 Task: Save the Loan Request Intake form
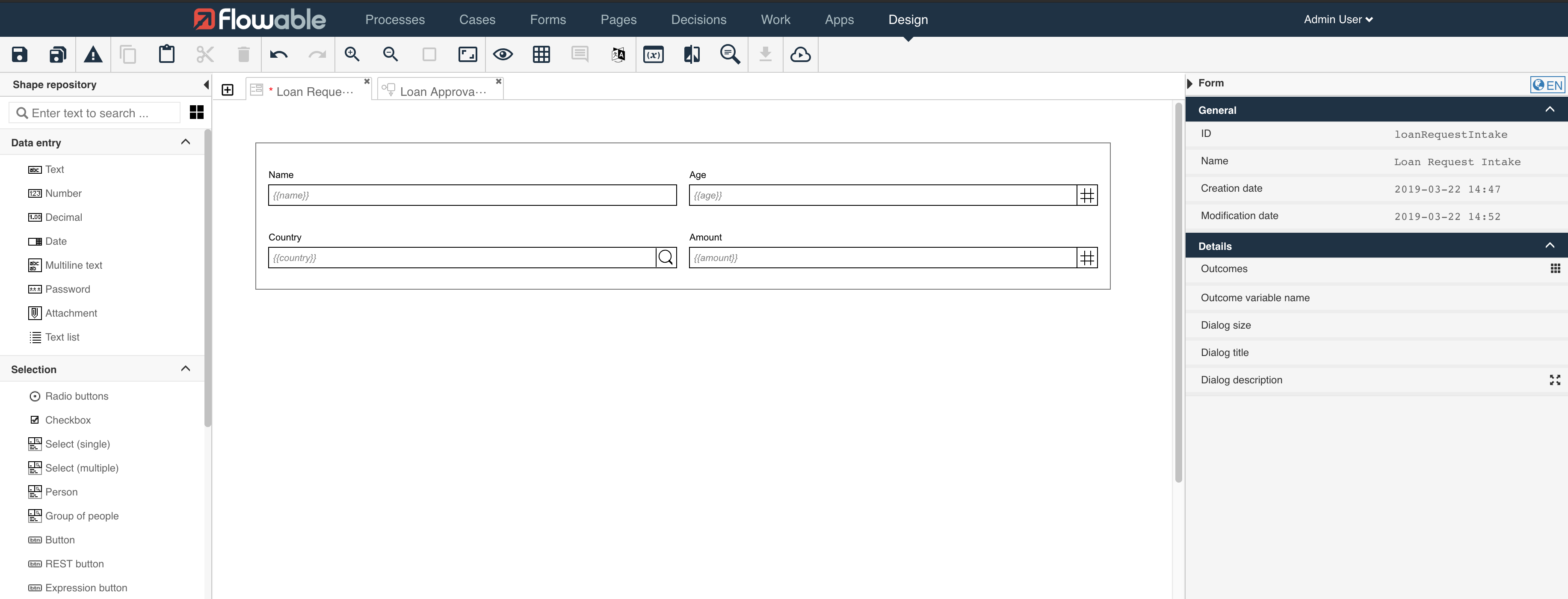click(19, 54)
